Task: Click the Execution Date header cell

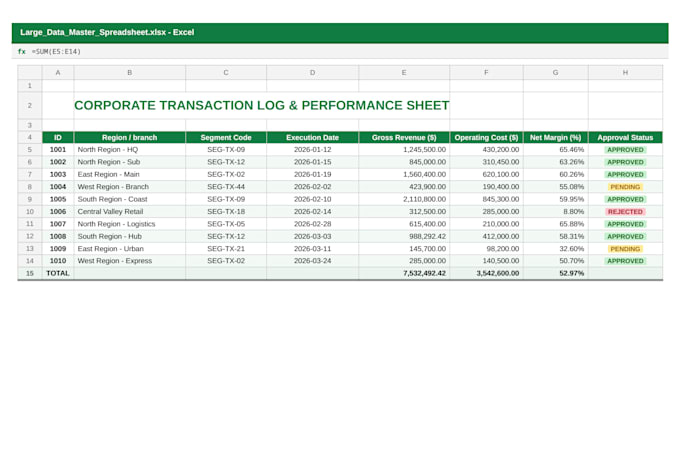Action: (x=312, y=138)
